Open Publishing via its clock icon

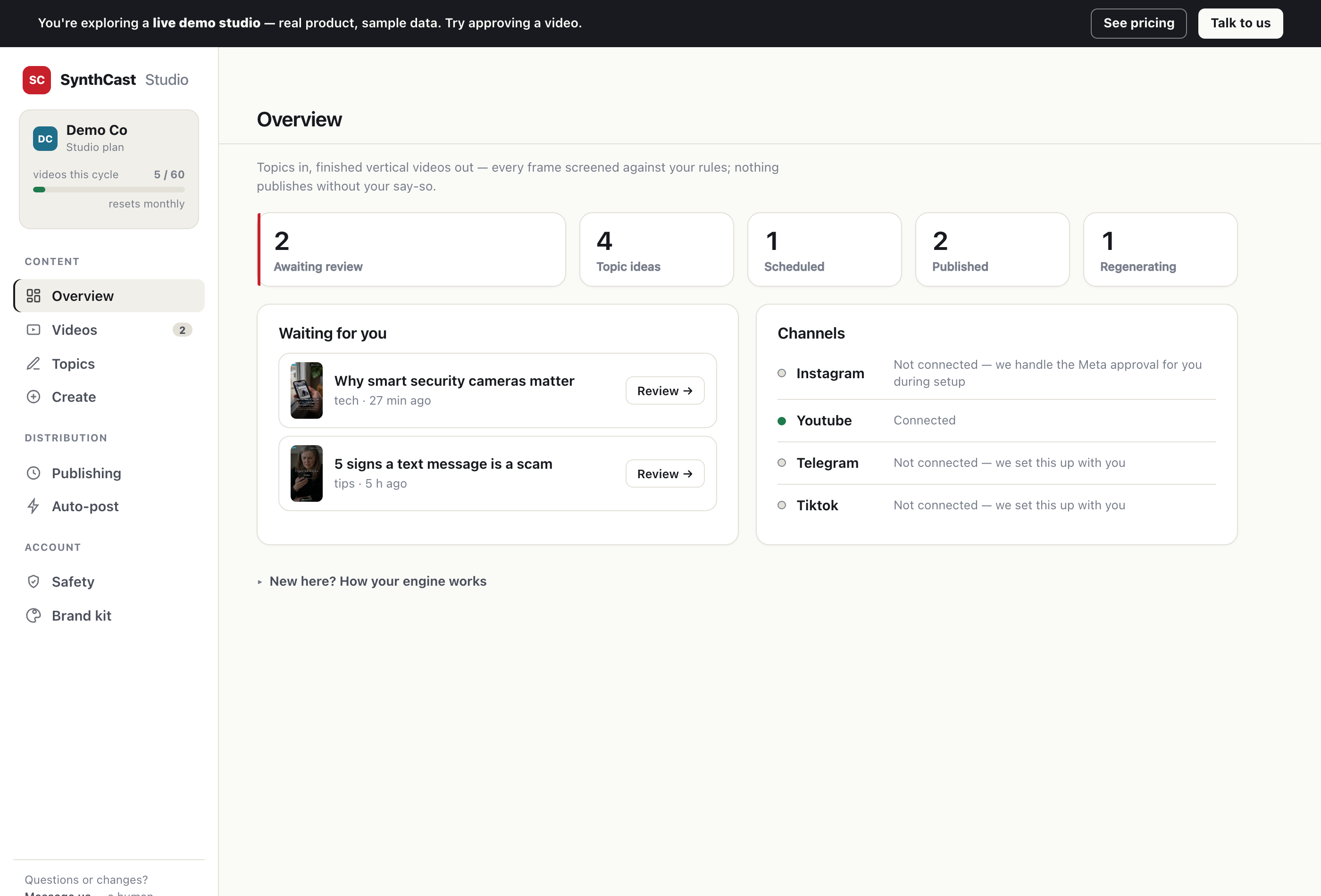pyautogui.click(x=33, y=473)
